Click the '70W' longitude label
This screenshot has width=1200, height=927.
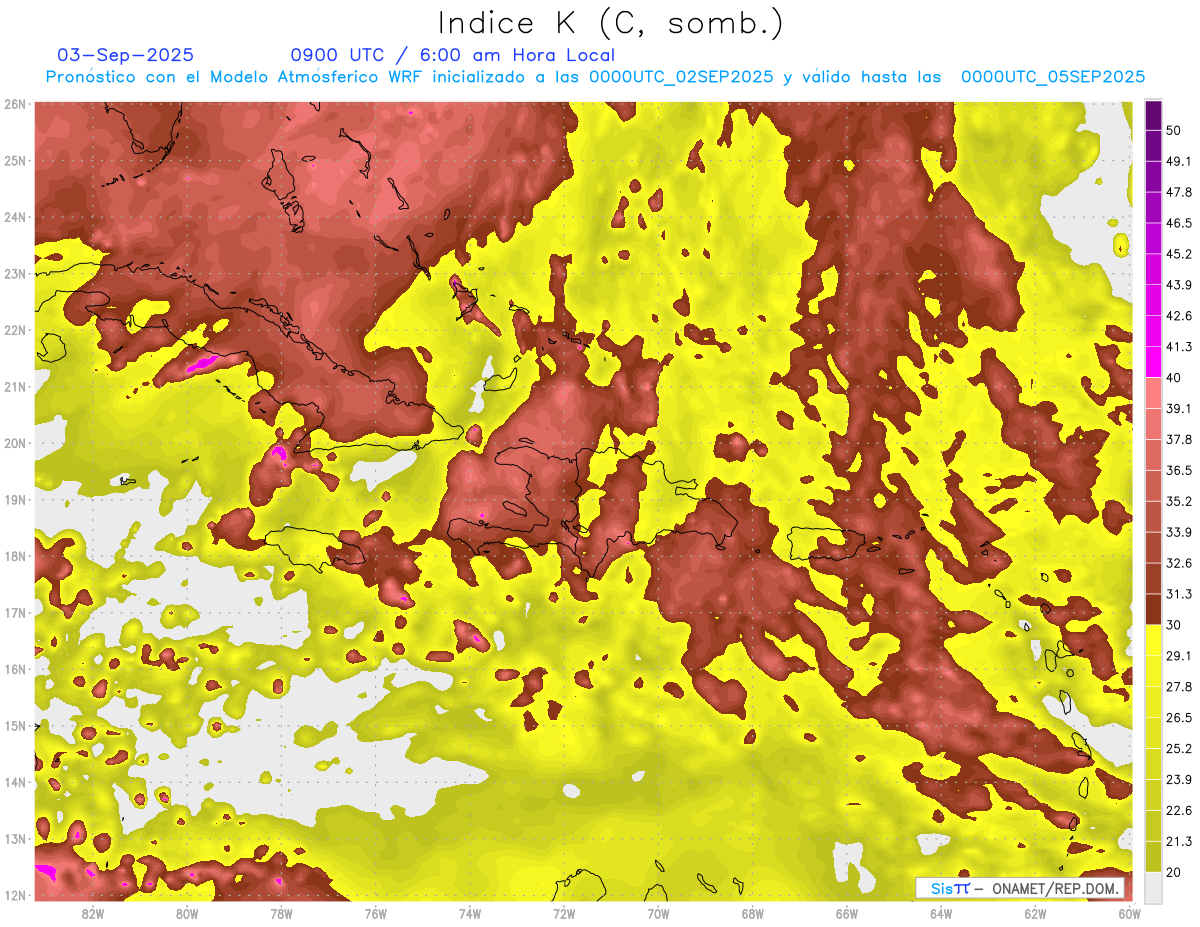658,913
